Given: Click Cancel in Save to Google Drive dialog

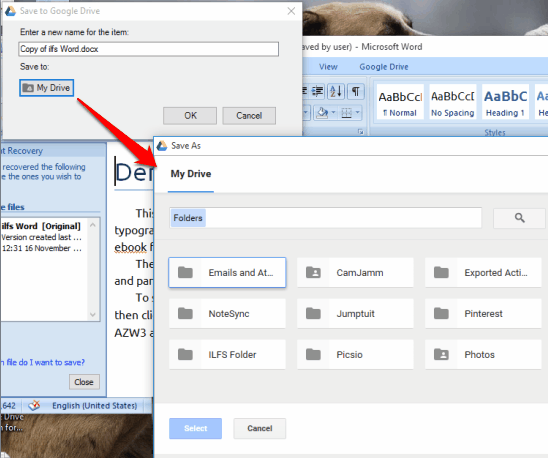Looking at the screenshot, I should tap(249, 116).
